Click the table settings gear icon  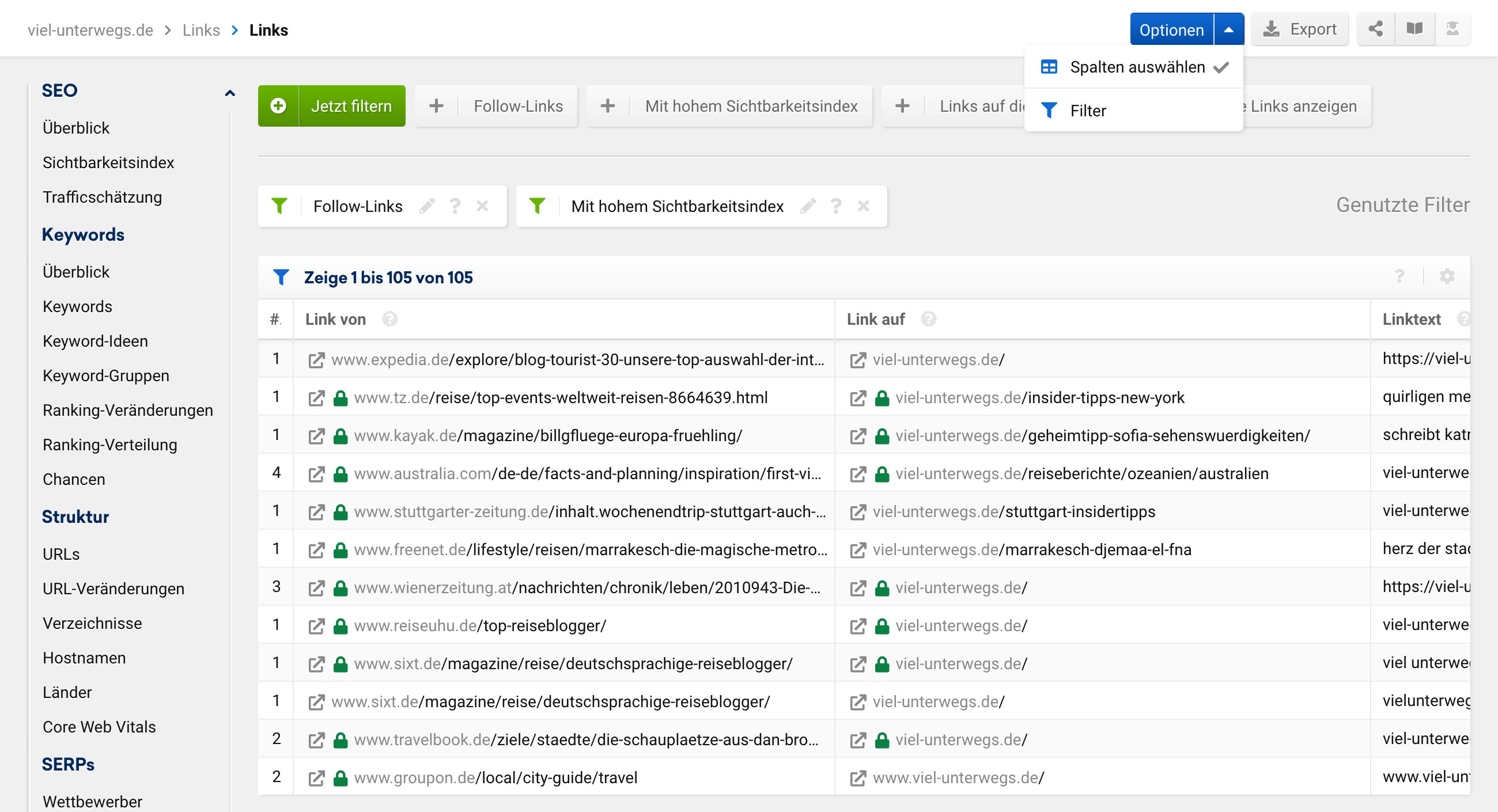coord(1447,276)
